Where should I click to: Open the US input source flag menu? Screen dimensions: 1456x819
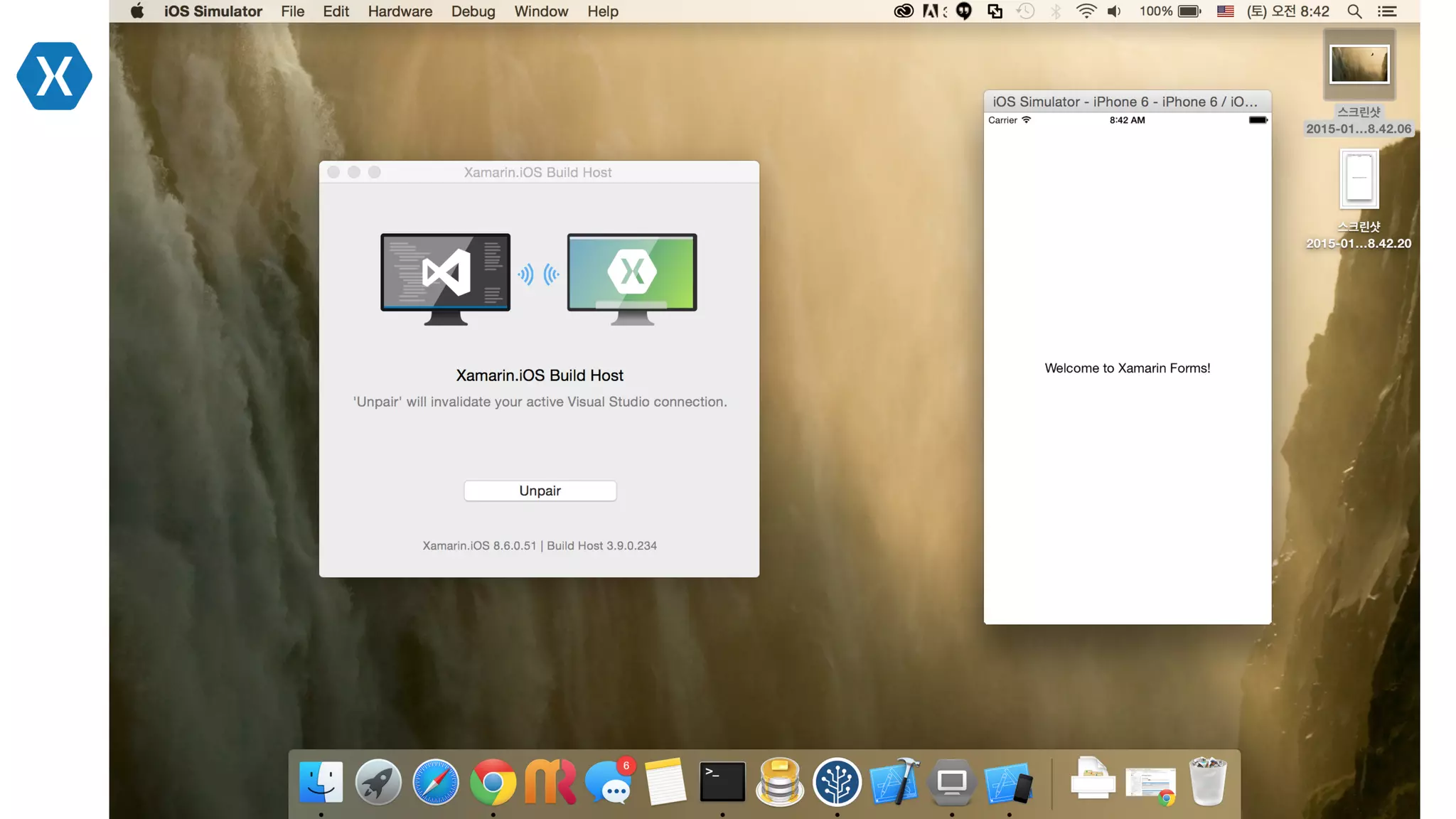1225,11
